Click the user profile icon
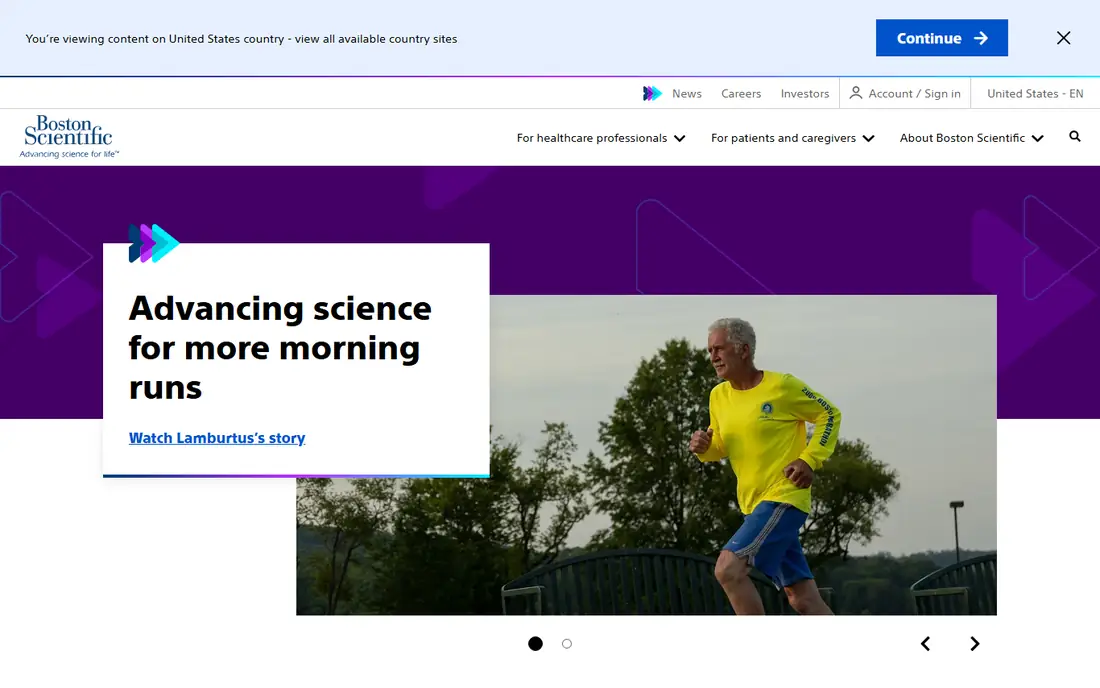1100x688 pixels. click(x=856, y=93)
